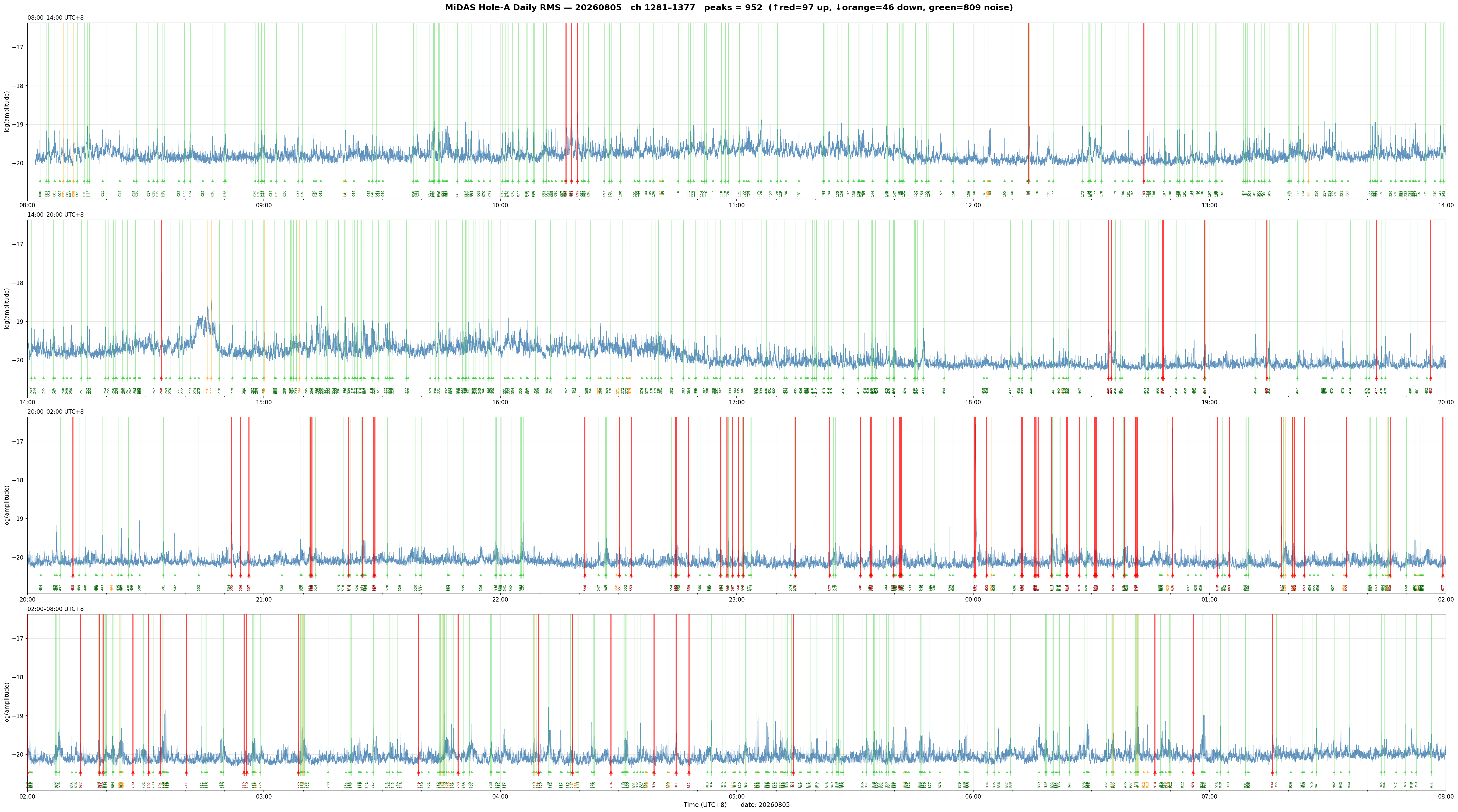Screen dimensions: 1458x812
Task: Click the −20 tick in the 08:00–14:00 panel
Action: pyautogui.click(x=18, y=164)
